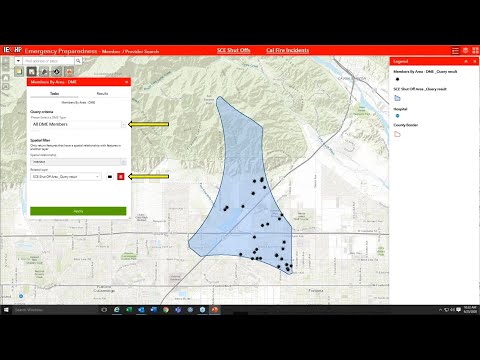Click the Windows taskbar search box
This screenshot has width=480, height=360.
55,310
